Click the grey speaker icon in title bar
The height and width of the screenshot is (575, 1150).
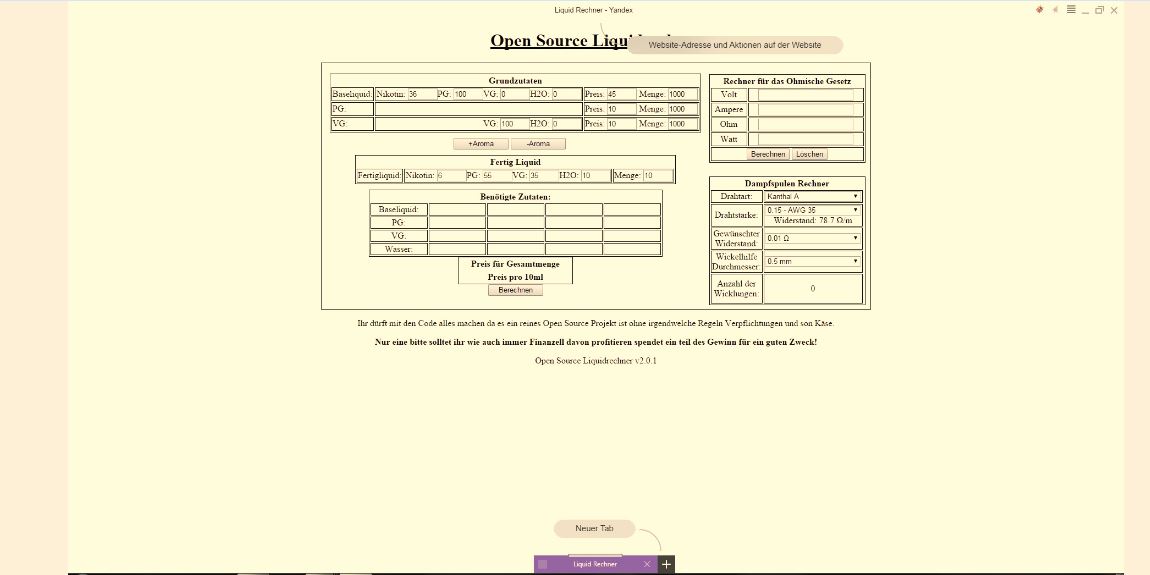(x=1055, y=10)
